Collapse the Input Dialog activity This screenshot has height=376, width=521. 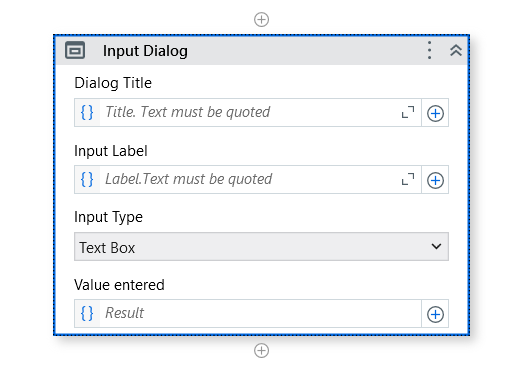coord(456,50)
